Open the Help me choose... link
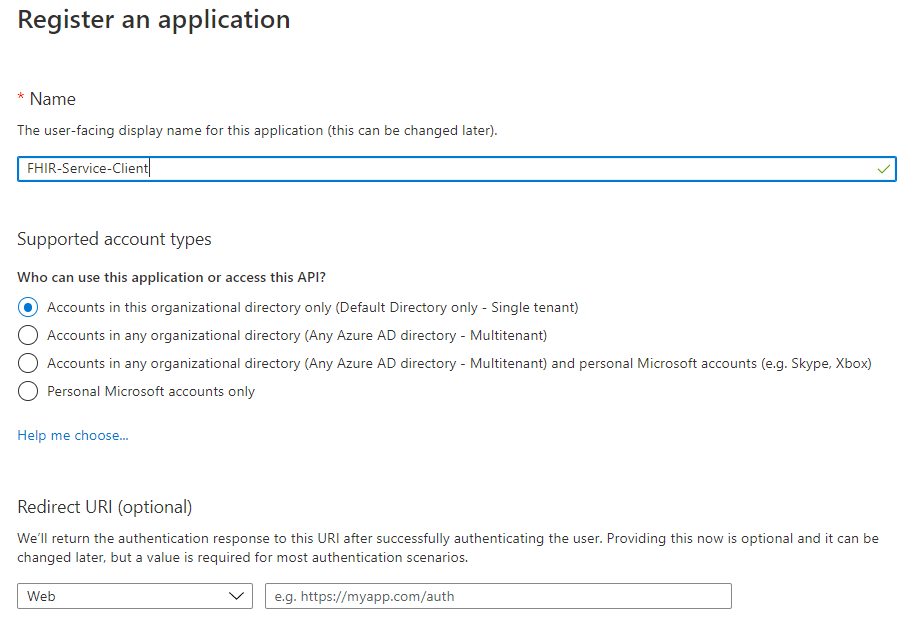 tap(73, 435)
